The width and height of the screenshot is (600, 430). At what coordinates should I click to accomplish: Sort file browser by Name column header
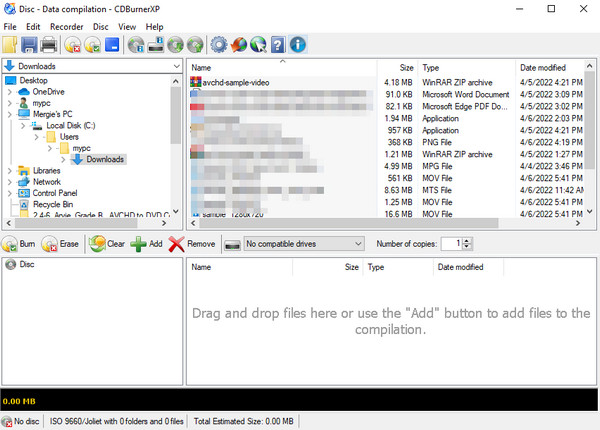click(283, 68)
